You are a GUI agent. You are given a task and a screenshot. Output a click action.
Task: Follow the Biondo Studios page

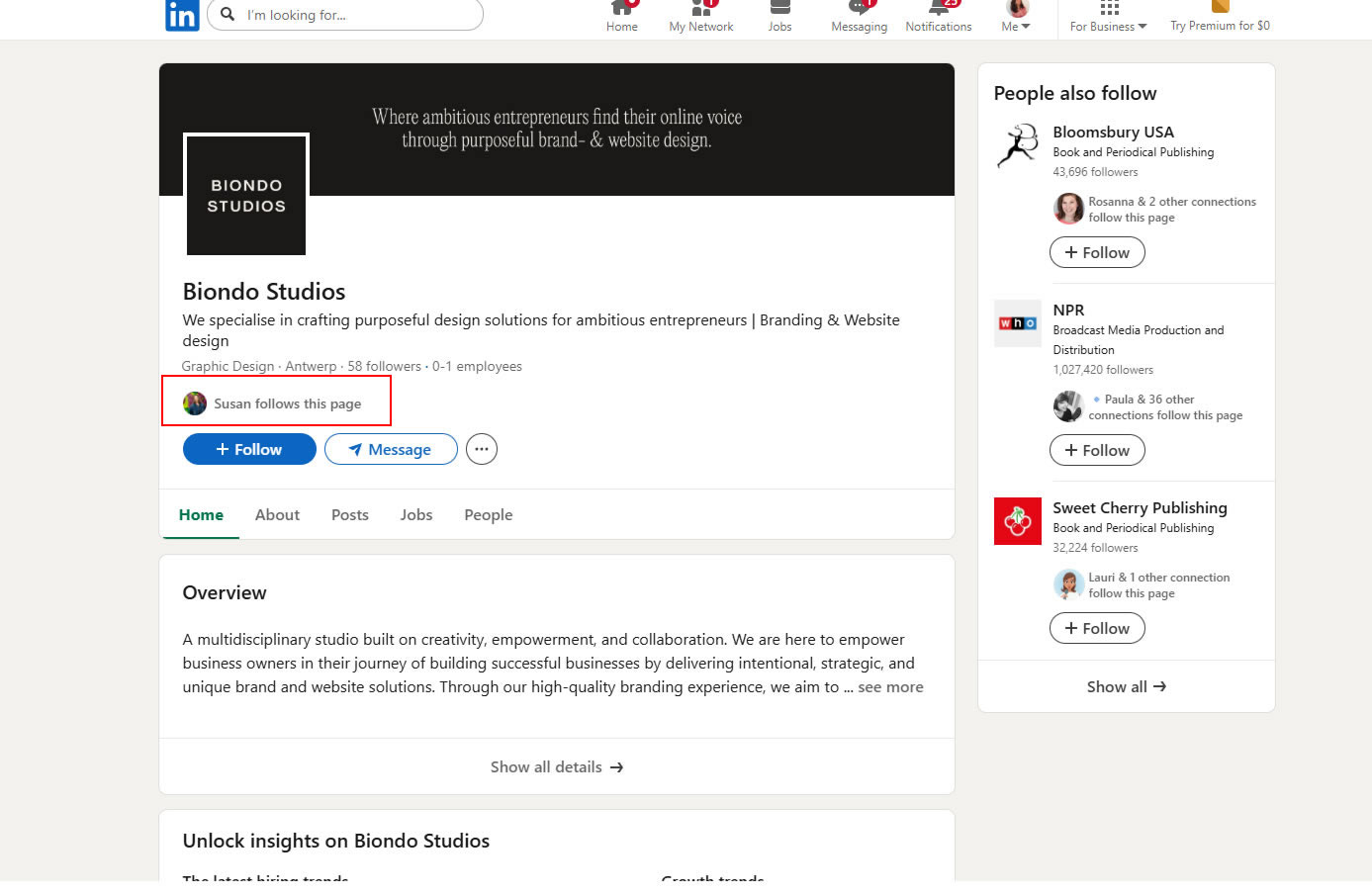pyautogui.click(x=249, y=449)
